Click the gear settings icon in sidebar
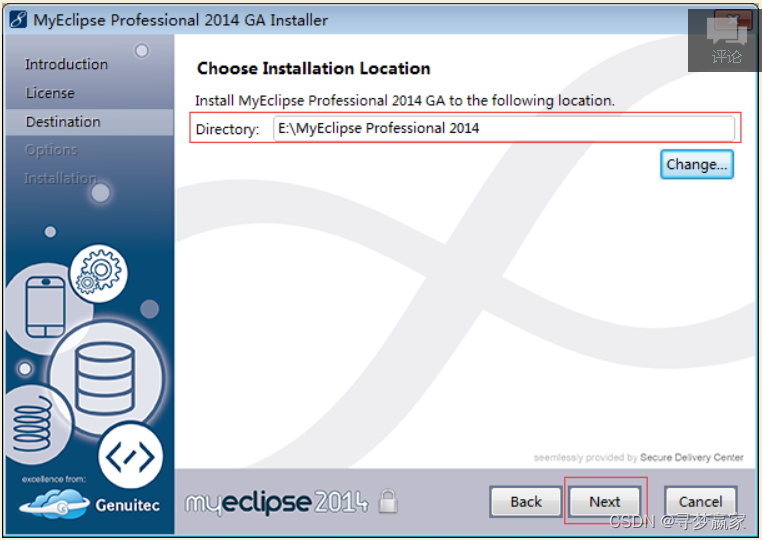Image resolution: width=762 pixels, height=540 pixels. 99,273
